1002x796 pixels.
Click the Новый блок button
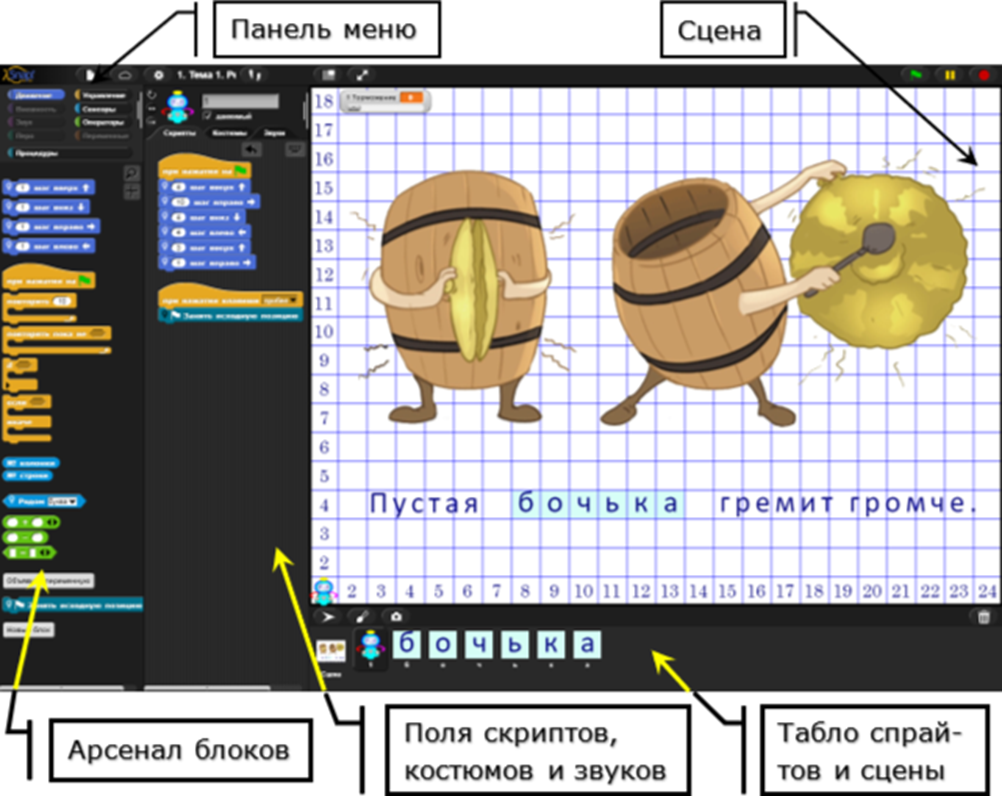point(28,630)
